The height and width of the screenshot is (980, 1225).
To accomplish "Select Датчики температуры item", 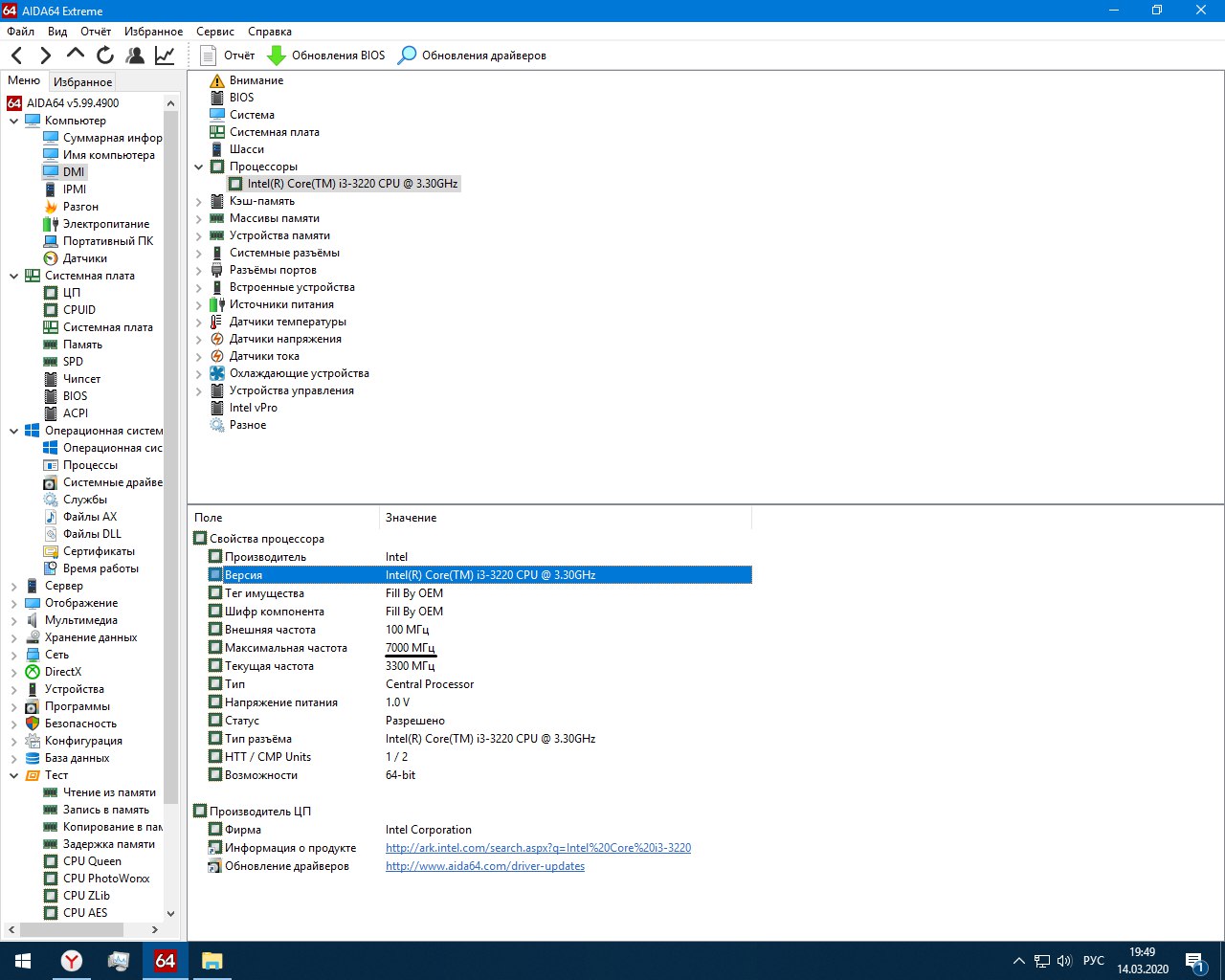I will pyautogui.click(x=278, y=322).
